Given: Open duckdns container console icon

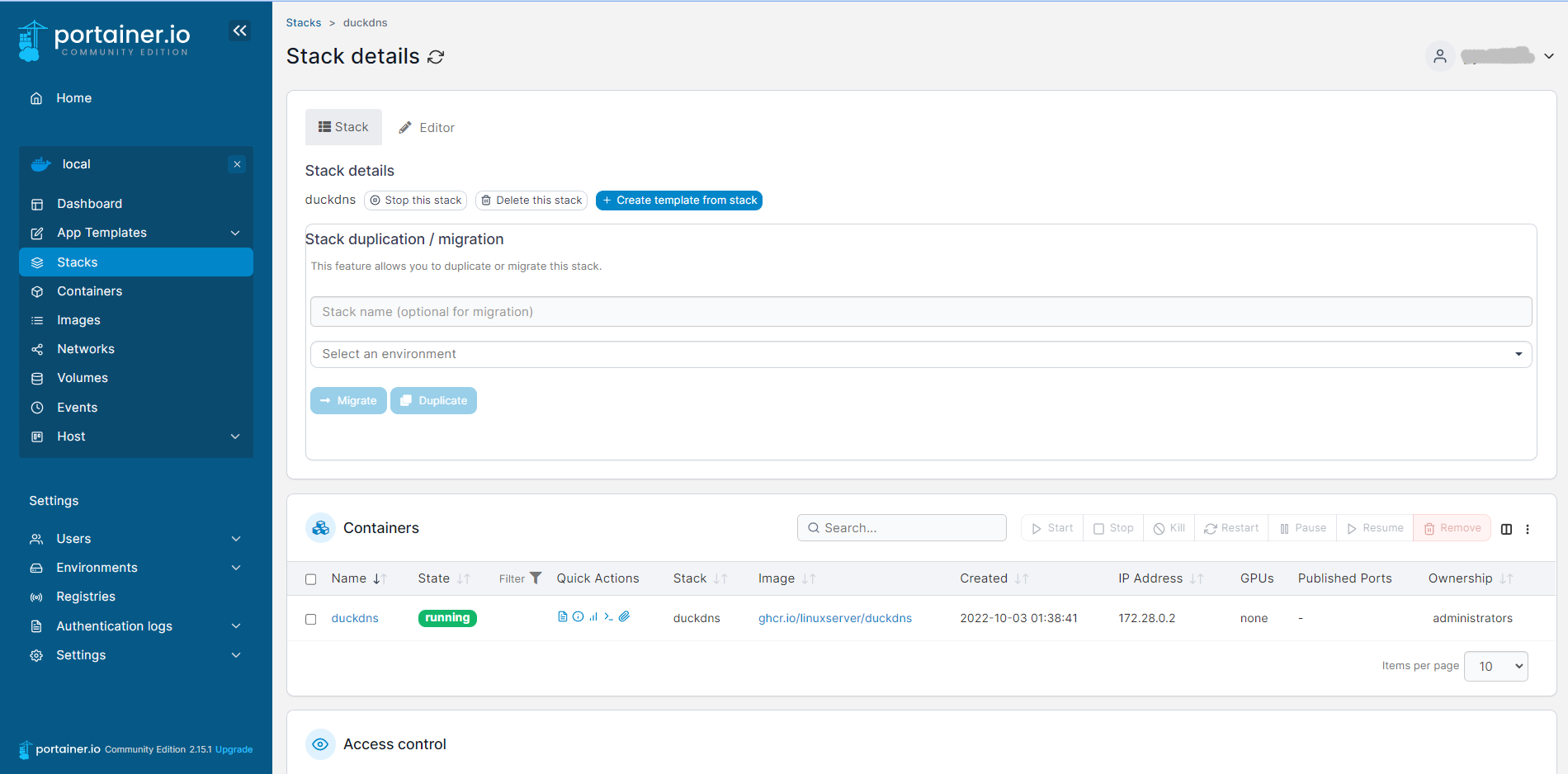Looking at the screenshot, I should pos(608,616).
